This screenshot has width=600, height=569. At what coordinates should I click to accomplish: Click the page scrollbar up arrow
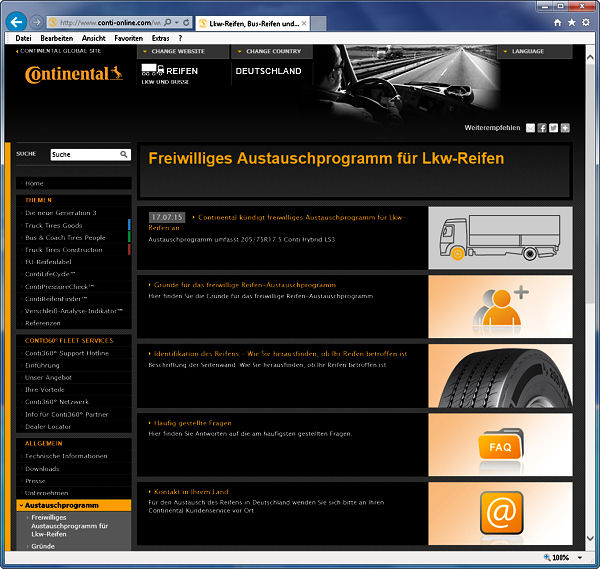(590, 57)
